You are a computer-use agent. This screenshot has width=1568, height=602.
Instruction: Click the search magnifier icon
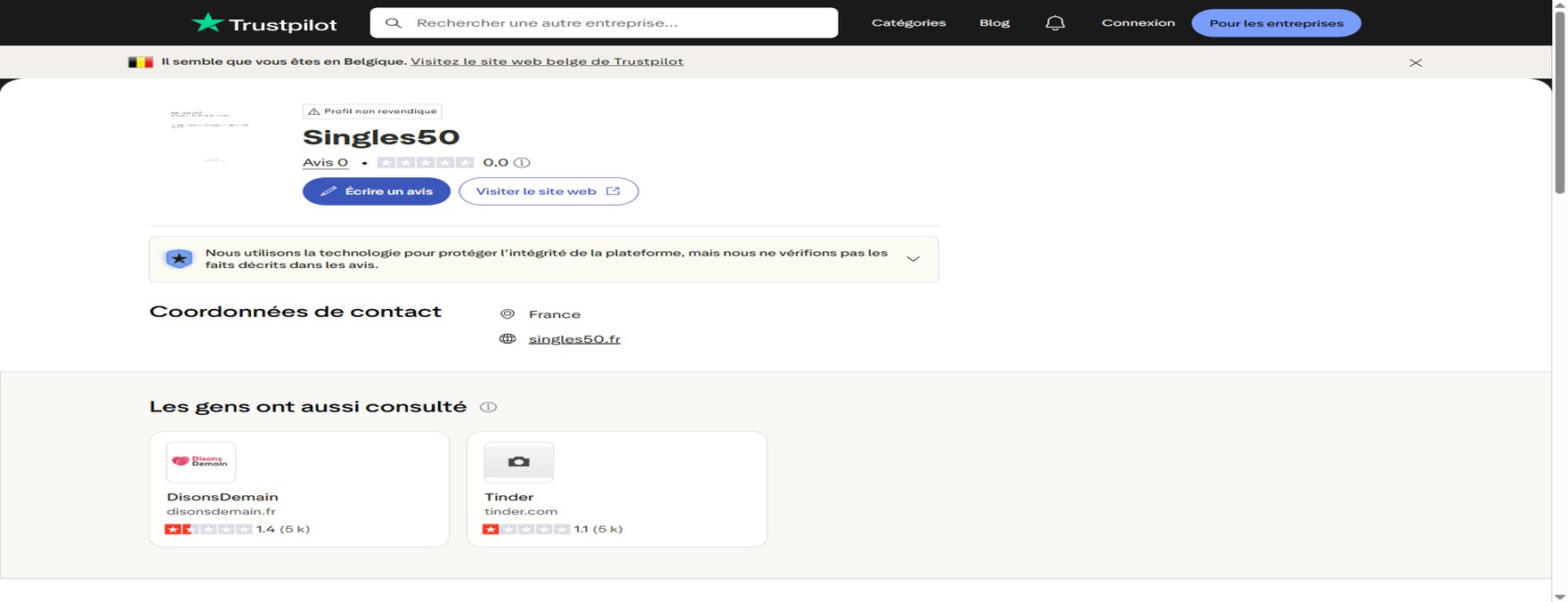tap(393, 23)
